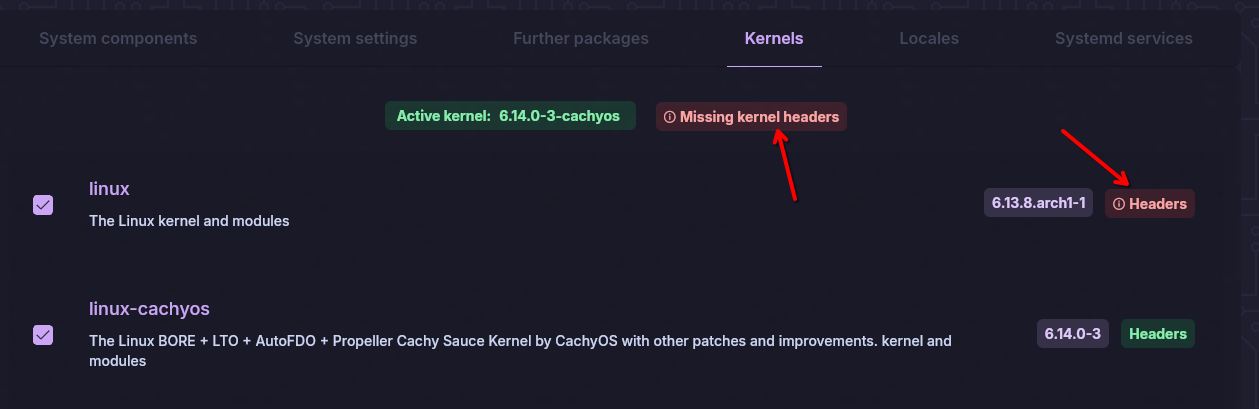The height and width of the screenshot is (409, 1259).
Task: Click 'The Linux kernel and modules' description
Action: point(189,221)
